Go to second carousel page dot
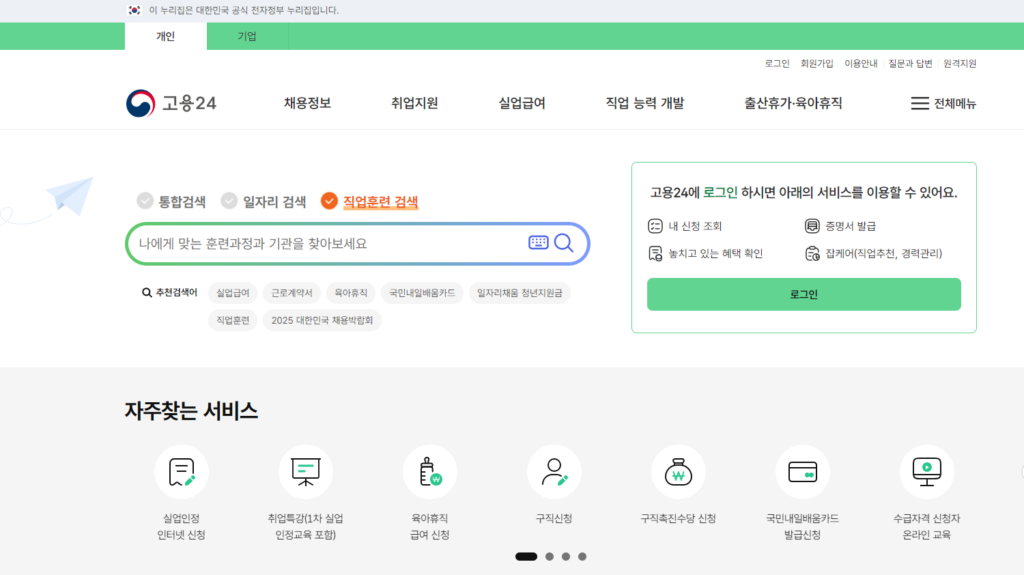 coord(550,557)
